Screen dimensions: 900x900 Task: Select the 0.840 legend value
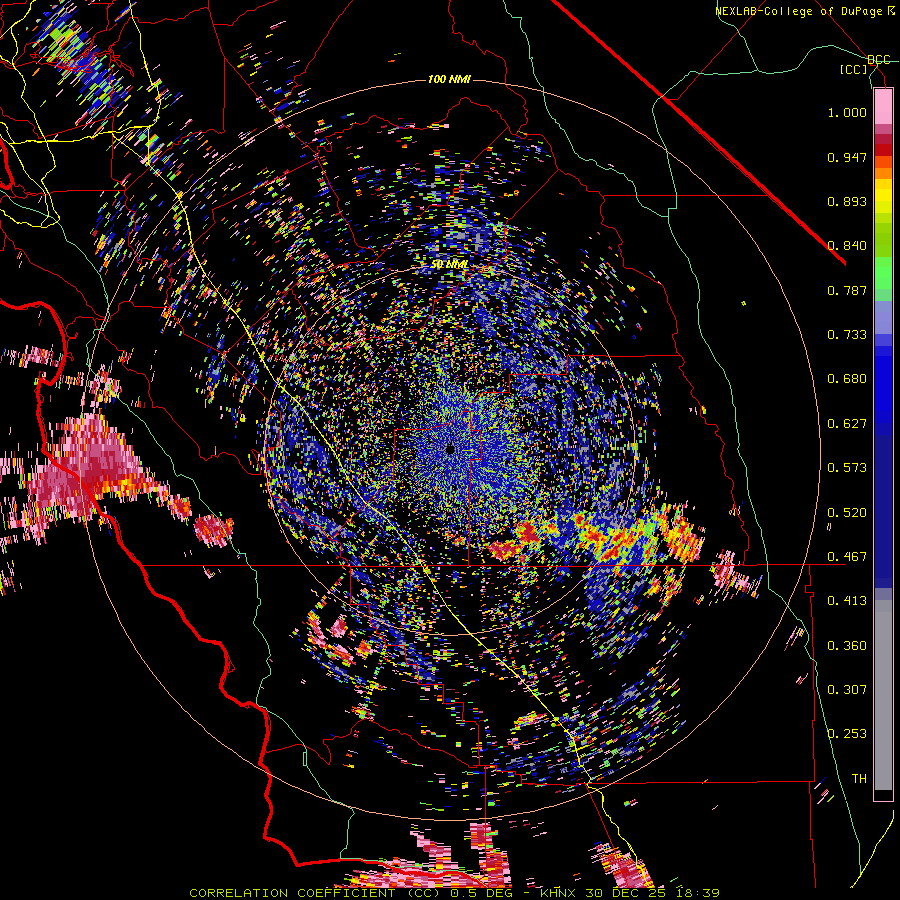tap(847, 246)
